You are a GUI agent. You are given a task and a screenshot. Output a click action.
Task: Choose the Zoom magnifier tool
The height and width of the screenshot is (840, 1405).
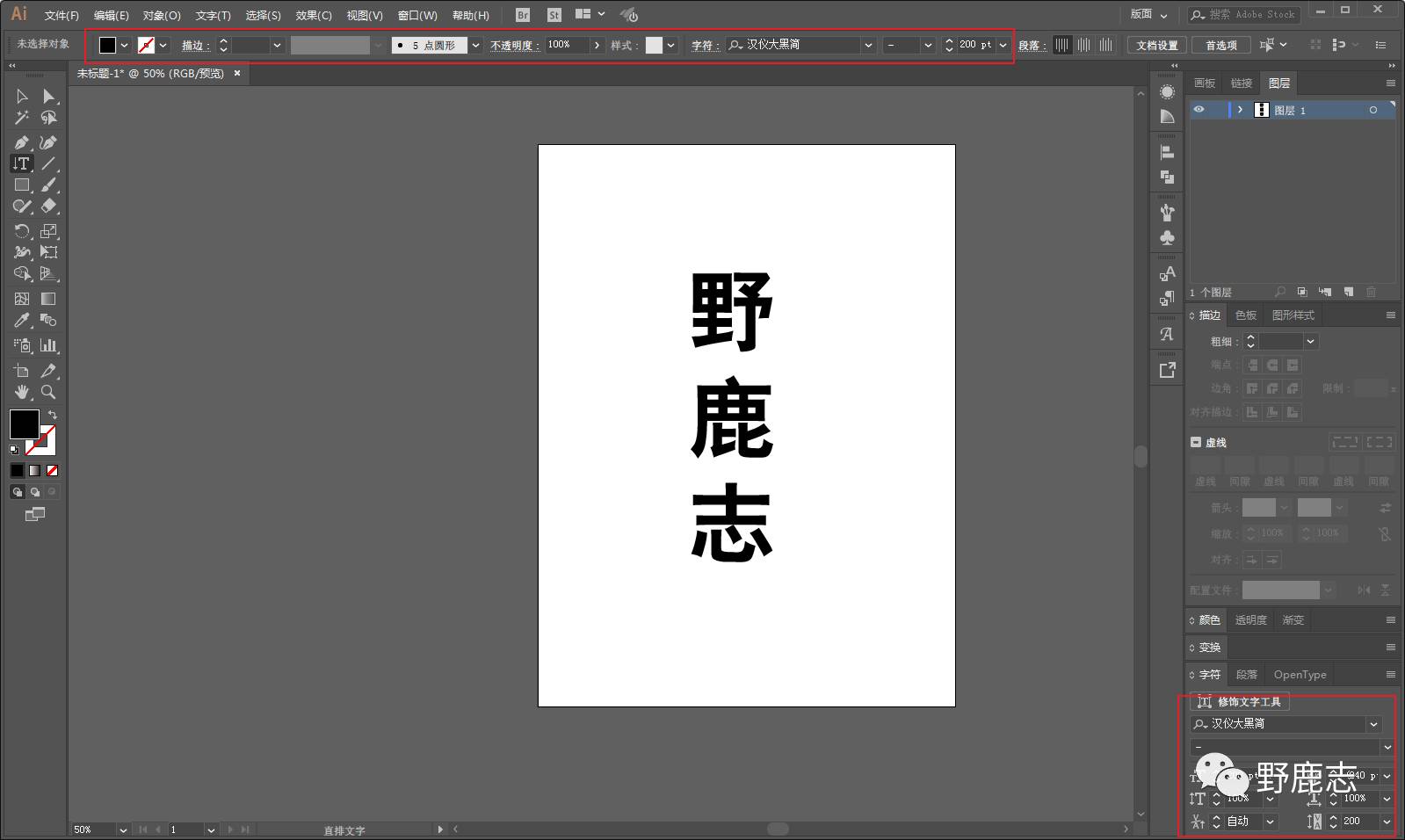(x=48, y=392)
